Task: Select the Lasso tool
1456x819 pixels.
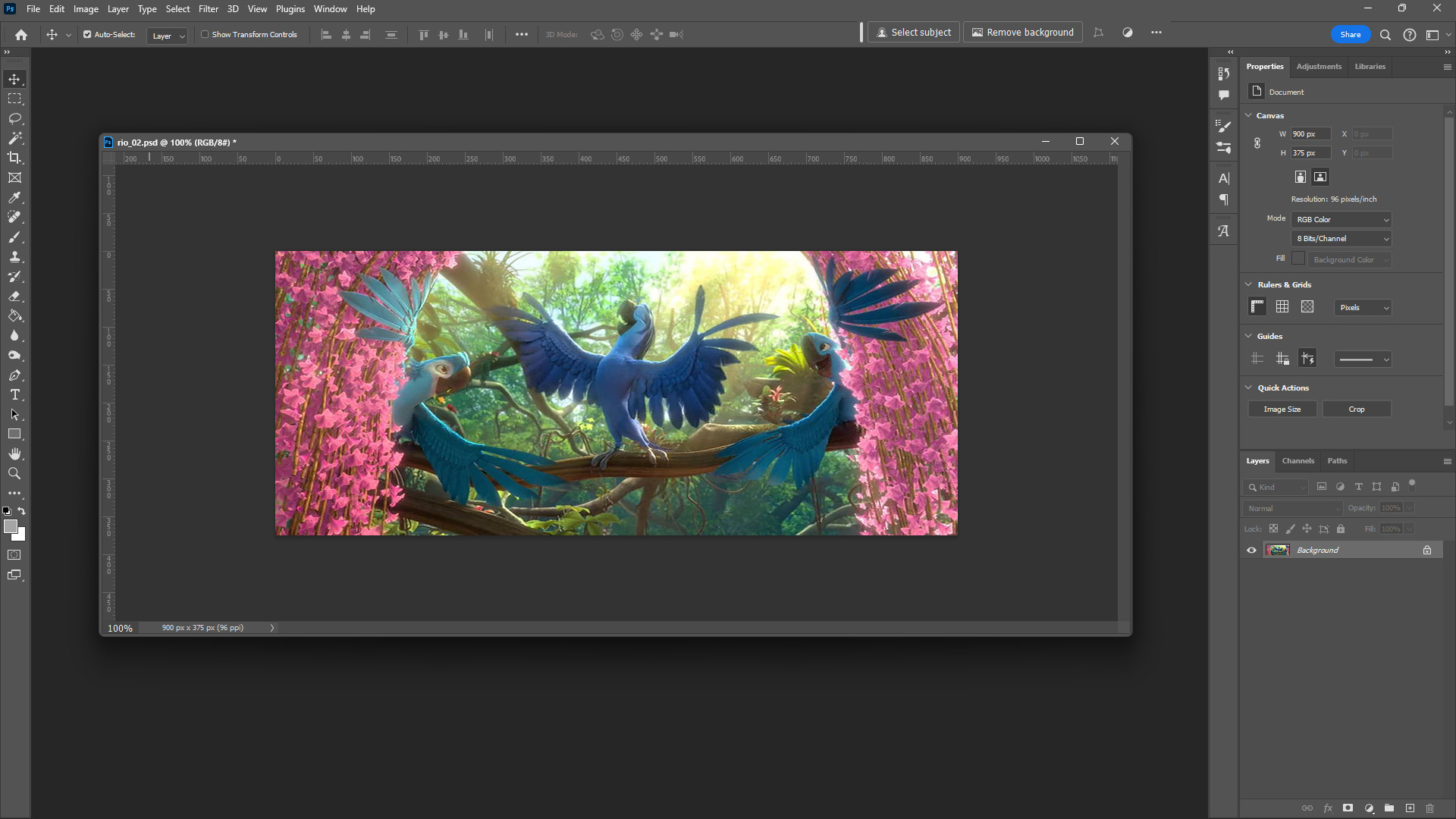Action: click(x=14, y=119)
